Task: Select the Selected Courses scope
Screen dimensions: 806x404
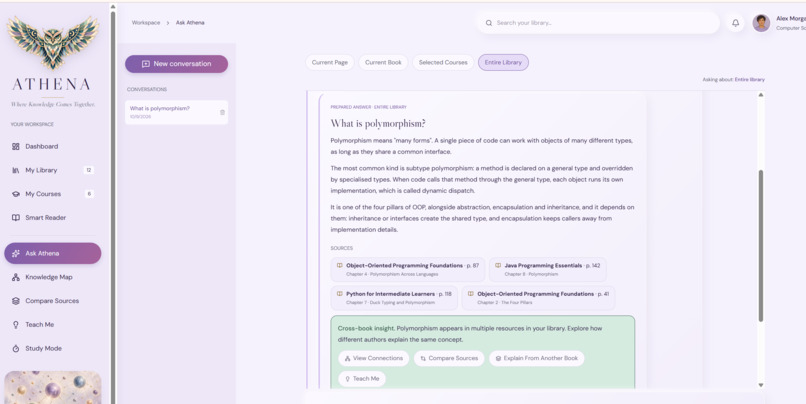Action: click(443, 62)
